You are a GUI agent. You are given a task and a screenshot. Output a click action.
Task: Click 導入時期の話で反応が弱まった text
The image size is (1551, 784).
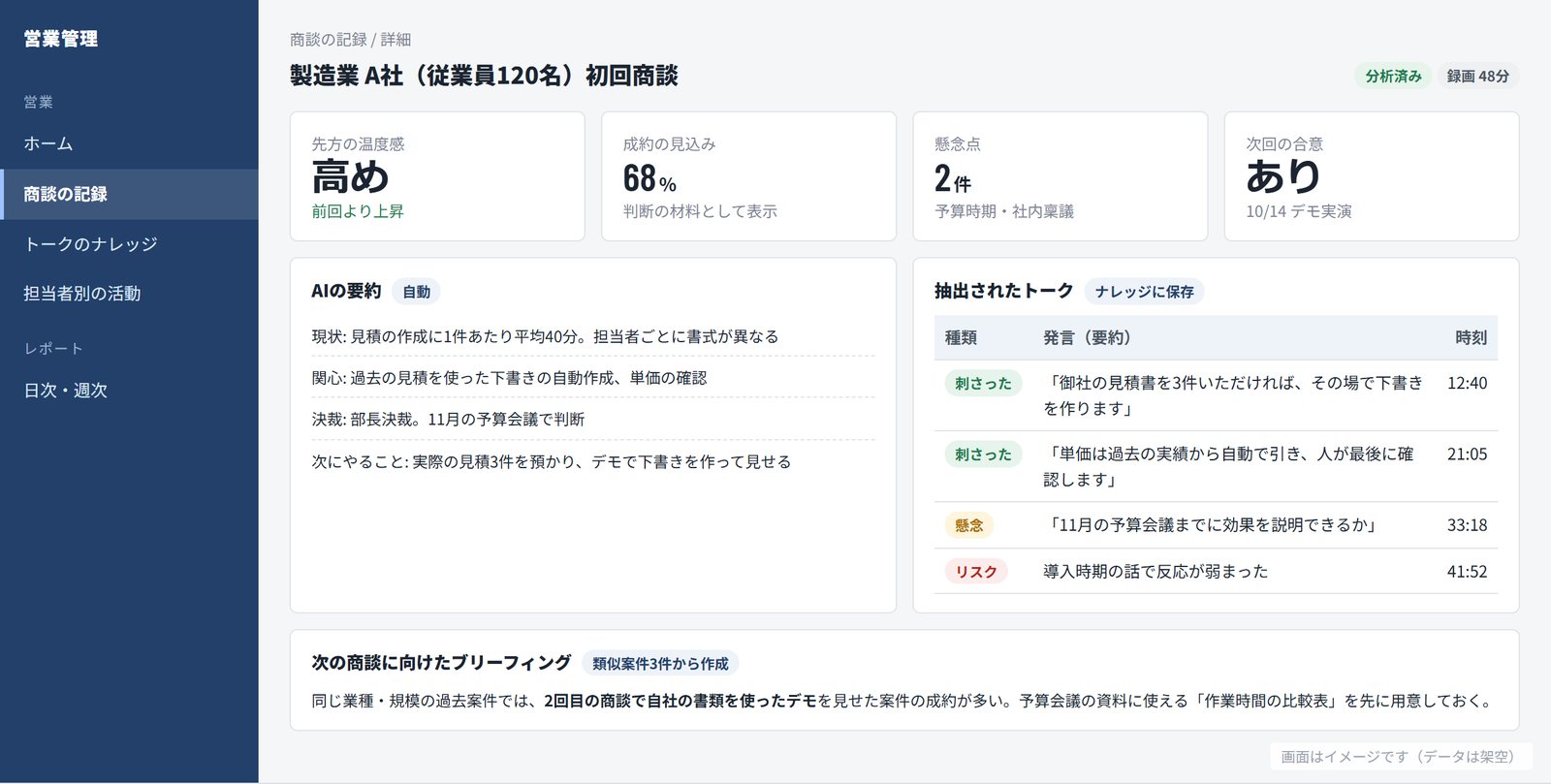(x=1155, y=572)
